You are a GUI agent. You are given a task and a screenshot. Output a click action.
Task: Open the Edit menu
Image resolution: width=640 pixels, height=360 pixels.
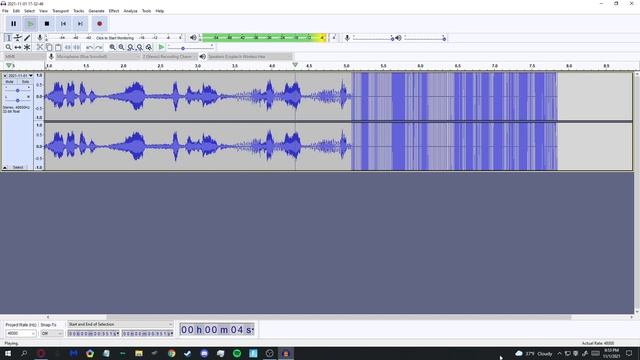point(16,11)
